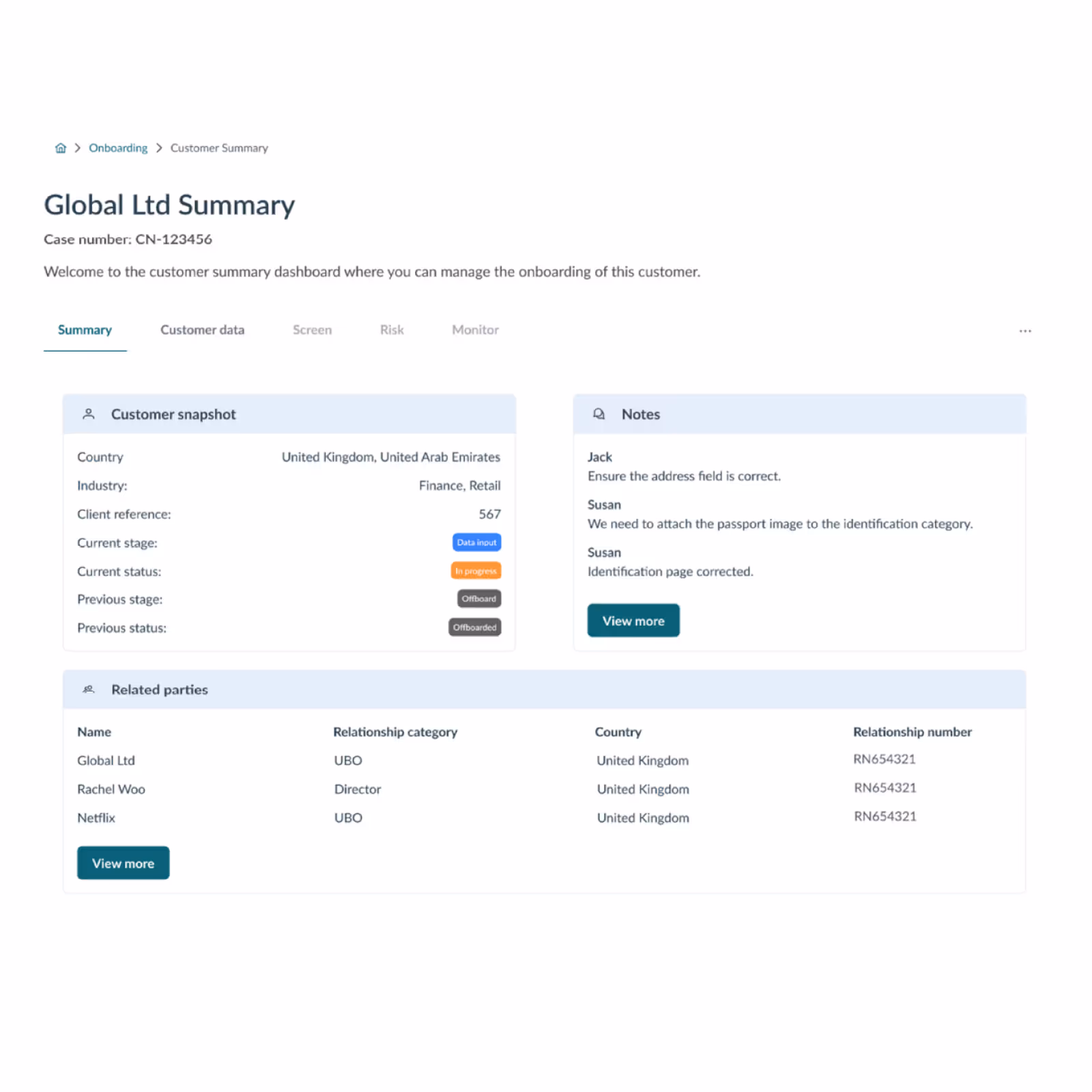This screenshot has width=1092, height=1092.
Task: Click the Director relationship category cell
Action: pos(358,789)
